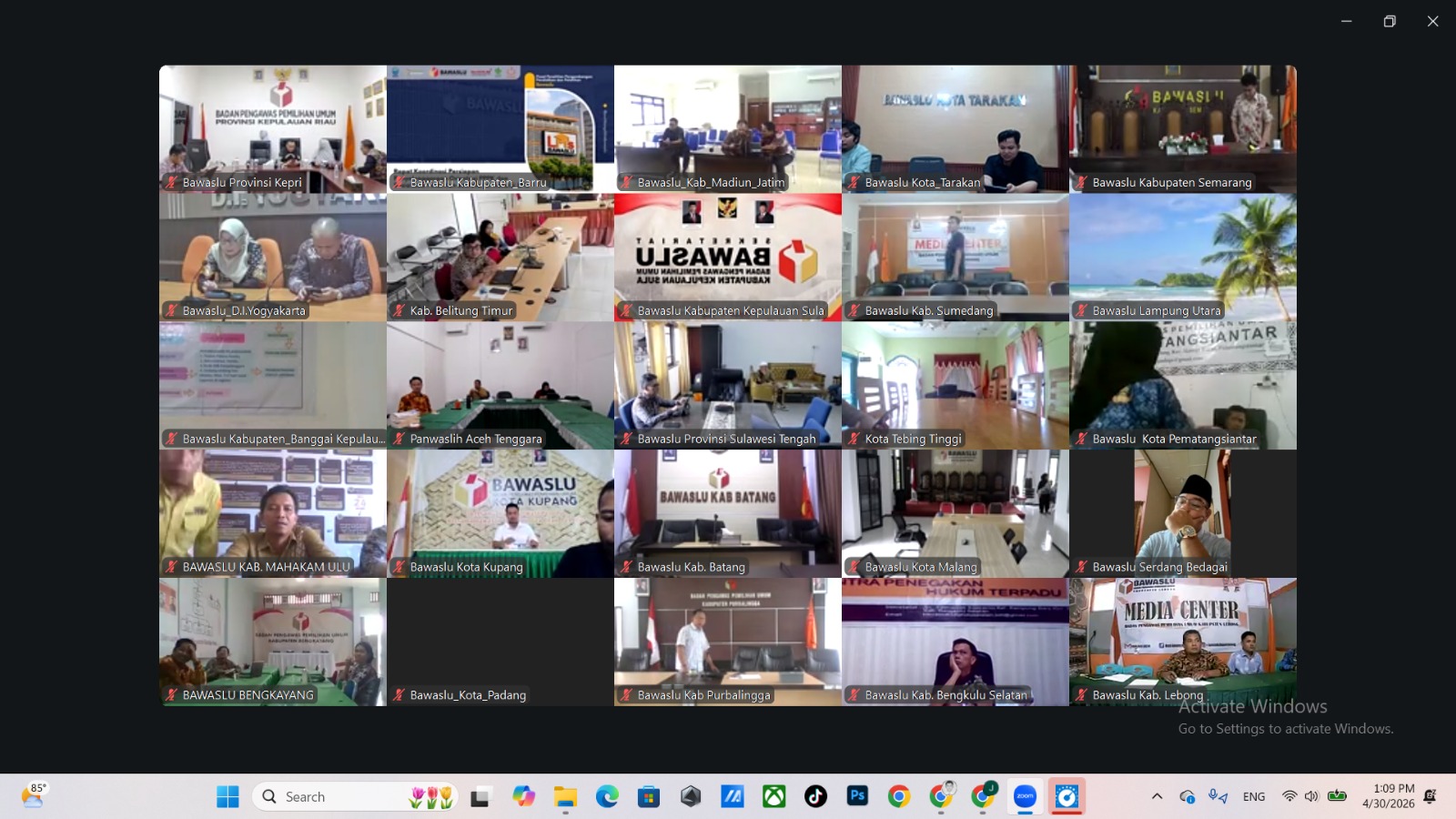The image size is (1456, 819).
Task: Open Wi-Fi network settings in the tray
Action: [x=1289, y=797]
